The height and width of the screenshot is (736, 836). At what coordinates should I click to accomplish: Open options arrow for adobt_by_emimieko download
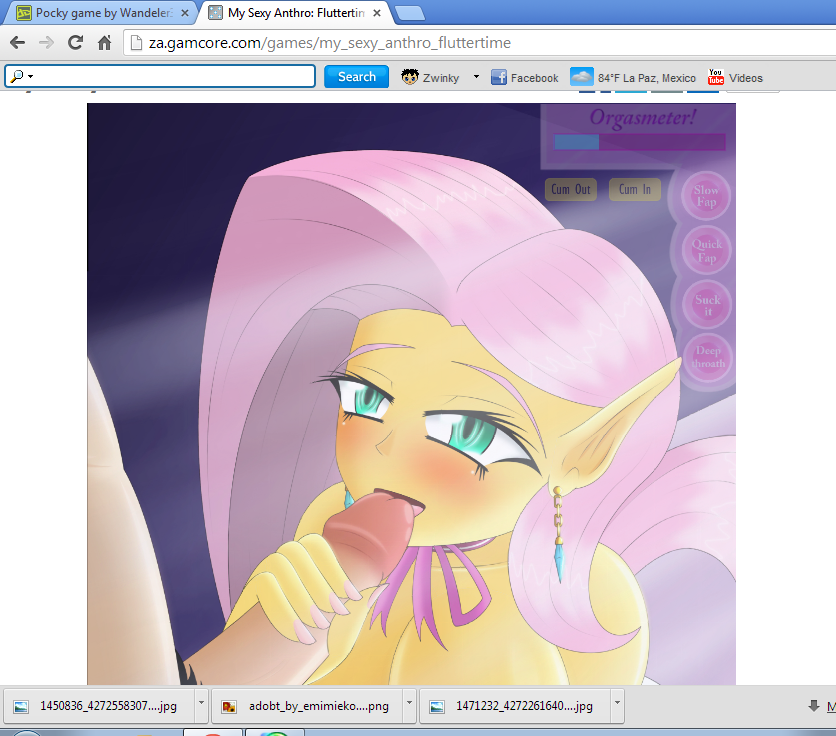click(x=411, y=704)
